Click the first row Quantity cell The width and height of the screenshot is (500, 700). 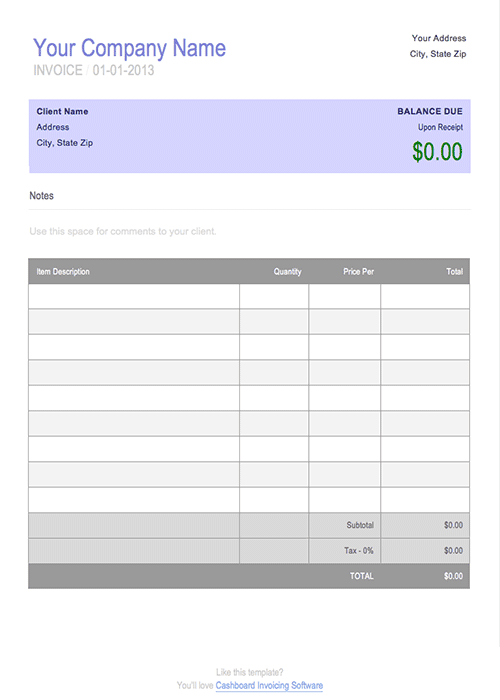coord(274,296)
